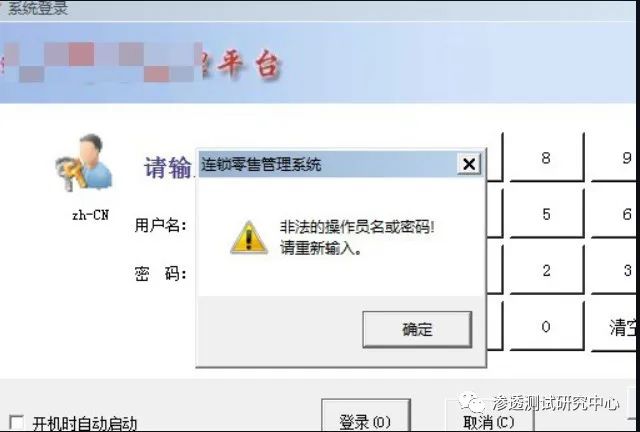640x432 pixels.
Task: Select keypad digit 6
Action: (x=616, y=214)
